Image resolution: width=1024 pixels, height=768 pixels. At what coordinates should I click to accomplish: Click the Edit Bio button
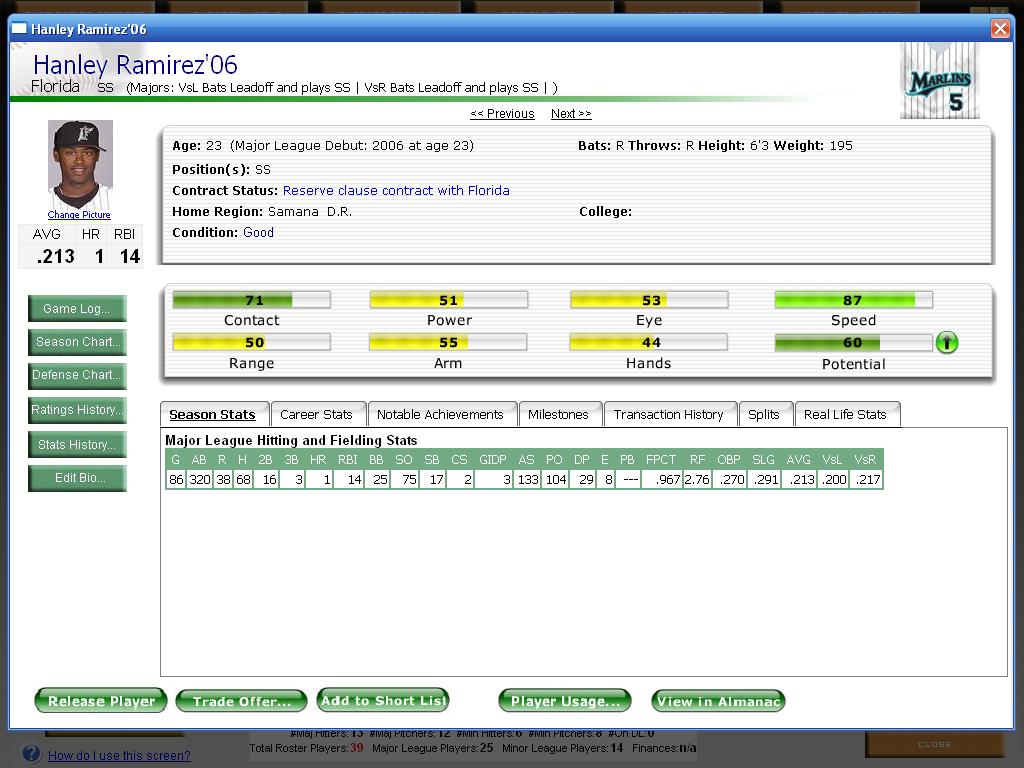point(77,478)
